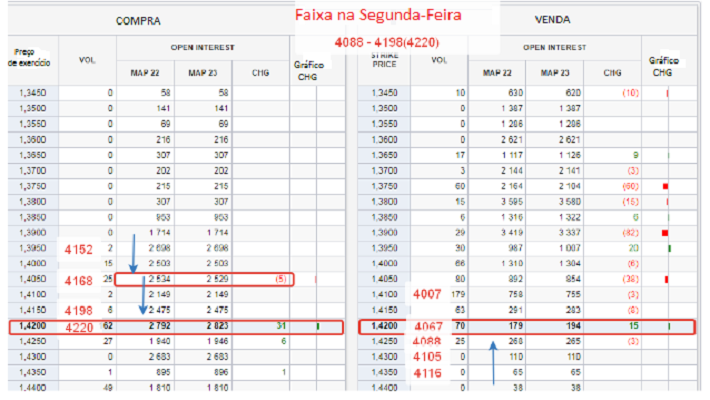710x400 pixels.
Task: Click the red CHG bar in VENDA row 1,4050
Action: pos(665,279)
